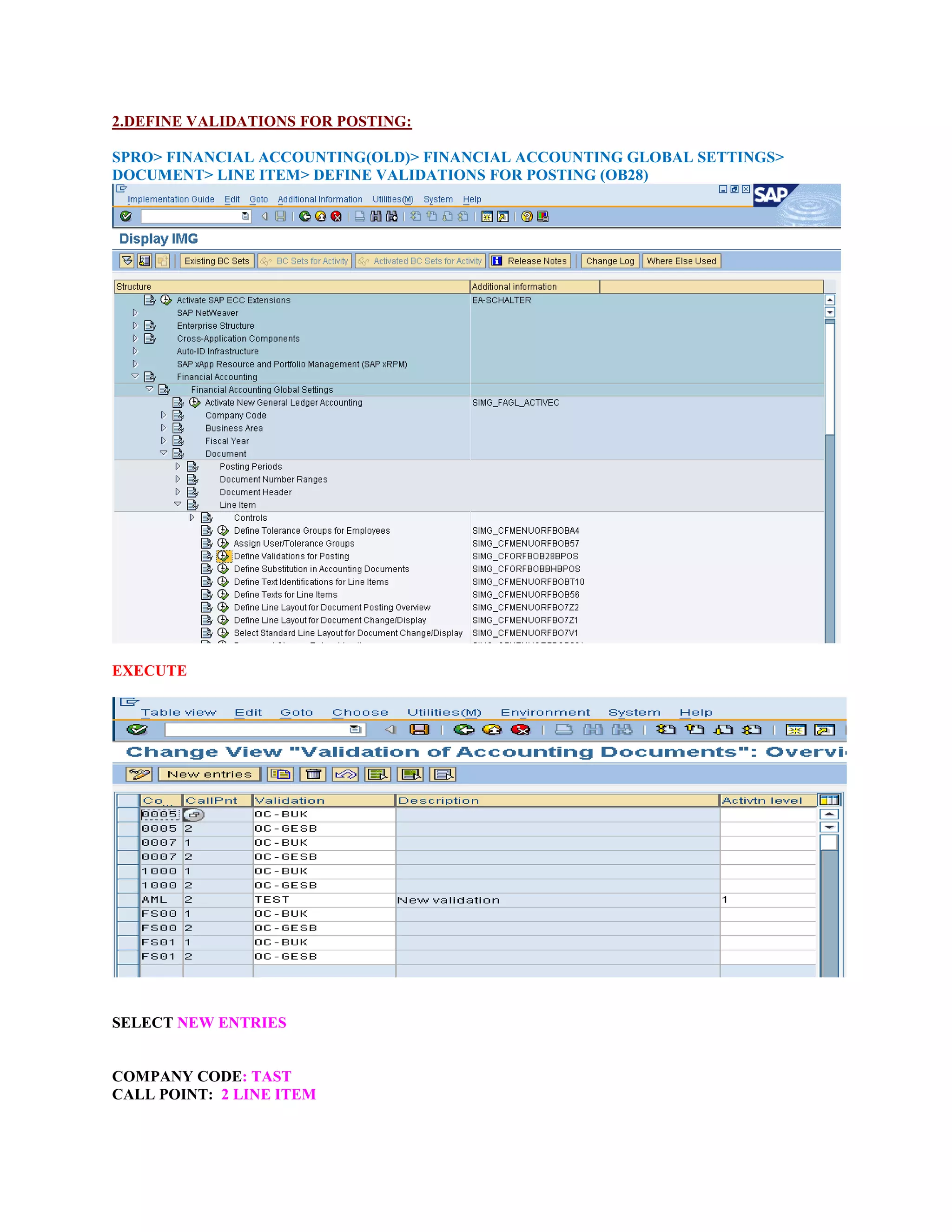Click Customize Local Layout icon in Display IMG toolbar
Screen dimensions: 952x1232
click(x=542, y=216)
